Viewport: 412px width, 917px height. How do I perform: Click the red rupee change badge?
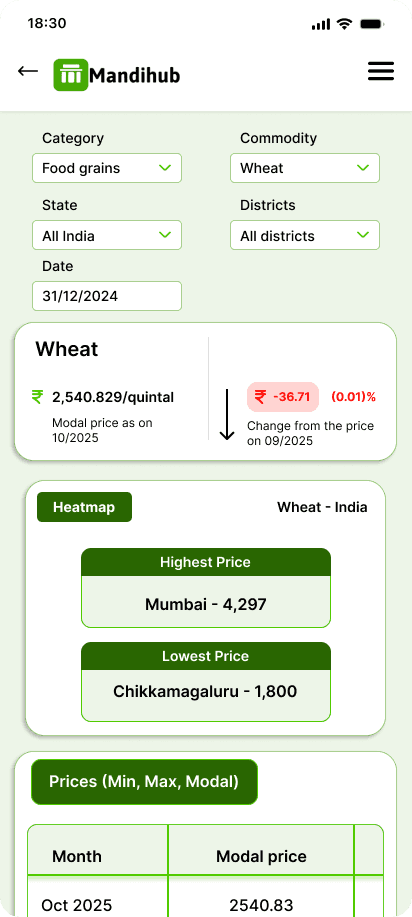(283, 397)
